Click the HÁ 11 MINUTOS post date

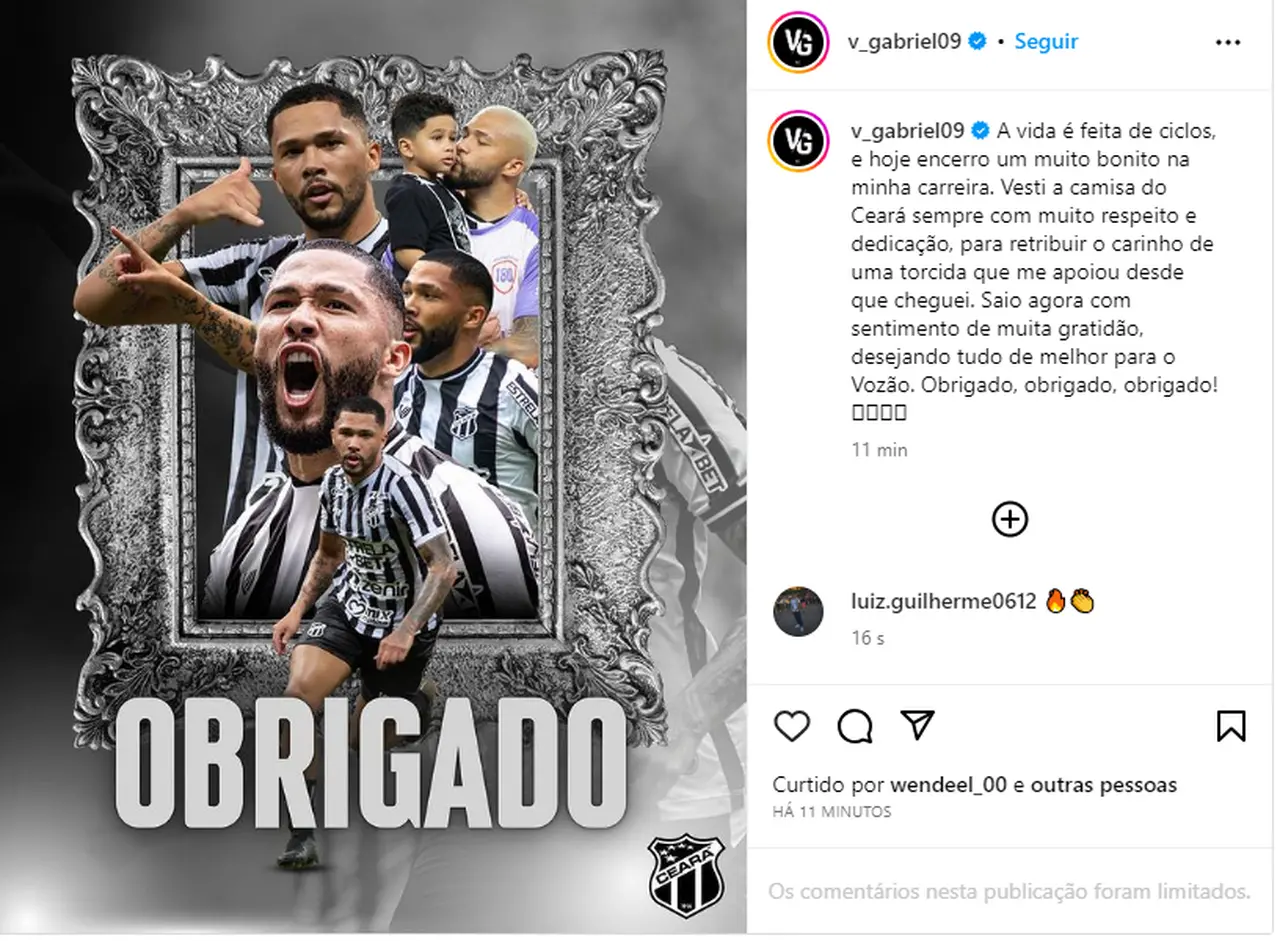coord(831,812)
